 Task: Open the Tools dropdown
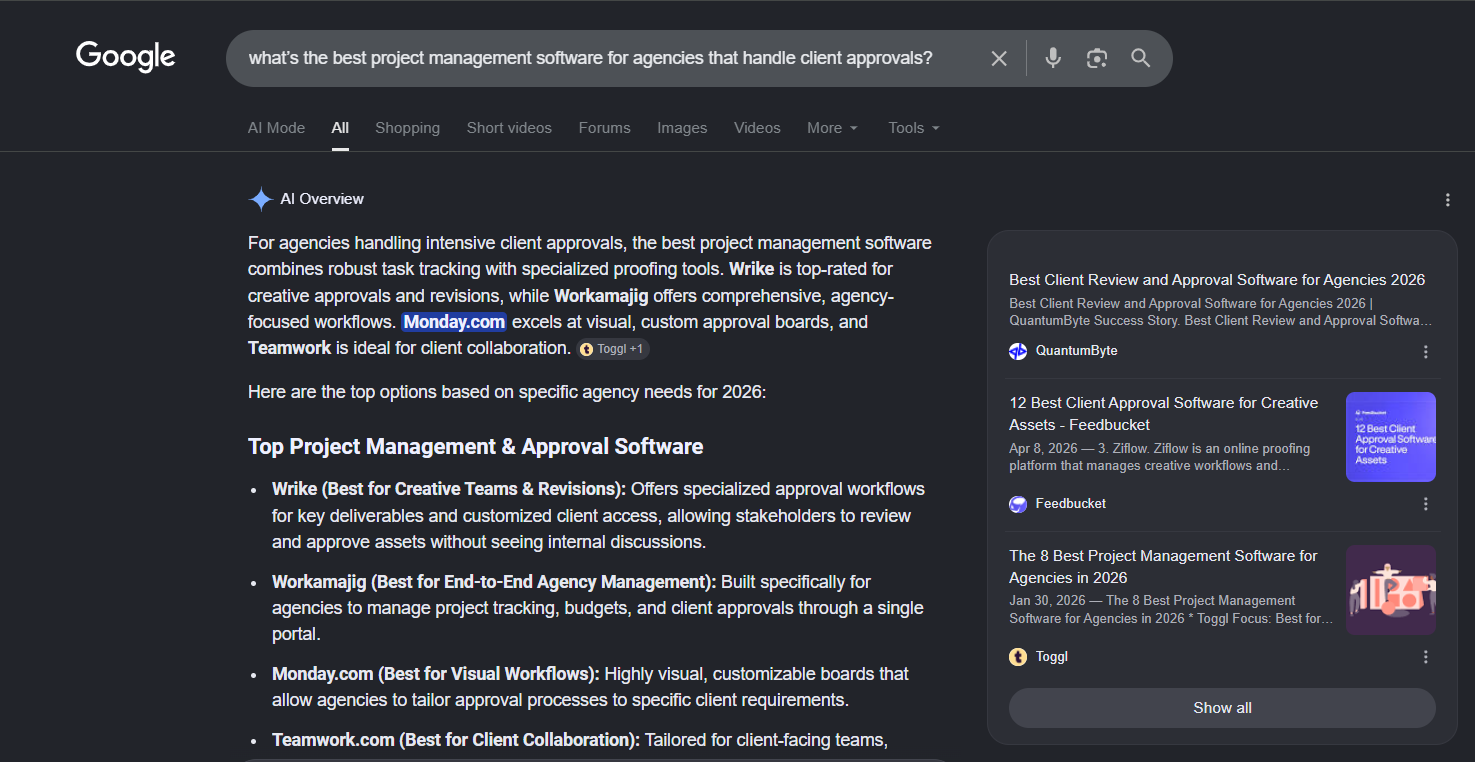(x=914, y=128)
